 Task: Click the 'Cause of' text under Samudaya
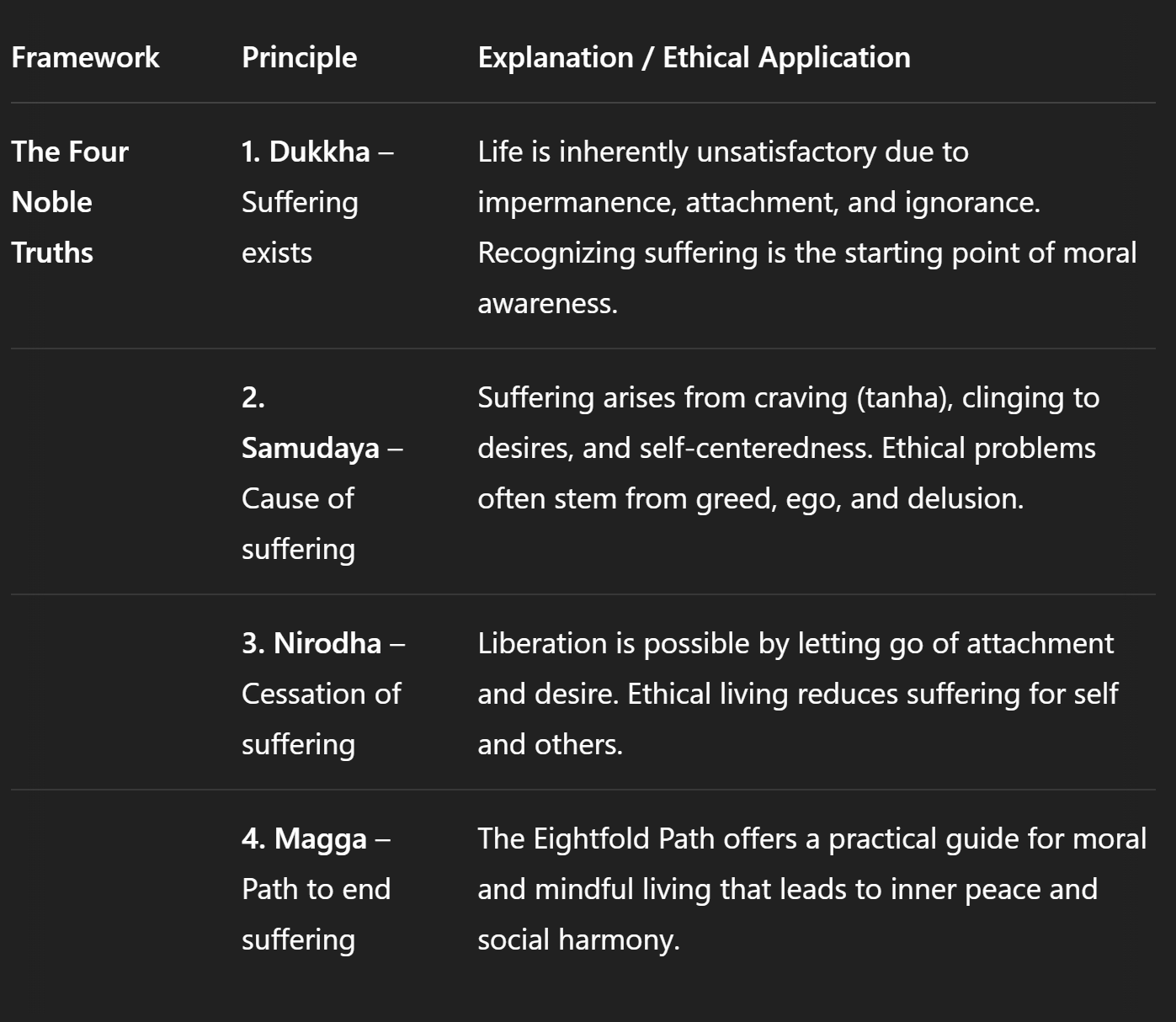point(297,498)
